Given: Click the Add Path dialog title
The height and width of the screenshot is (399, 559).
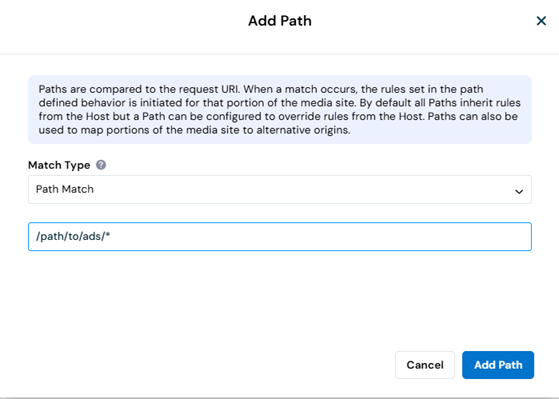Looking at the screenshot, I should coord(280,21).
